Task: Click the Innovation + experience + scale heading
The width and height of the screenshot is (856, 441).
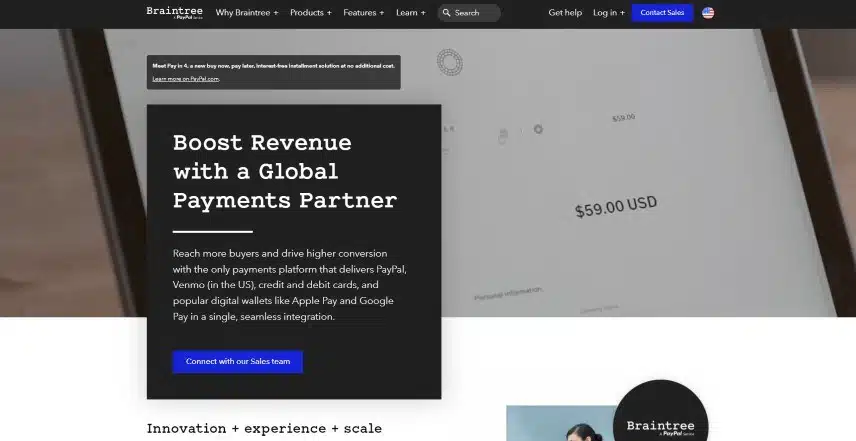Action: click(264, 428)
